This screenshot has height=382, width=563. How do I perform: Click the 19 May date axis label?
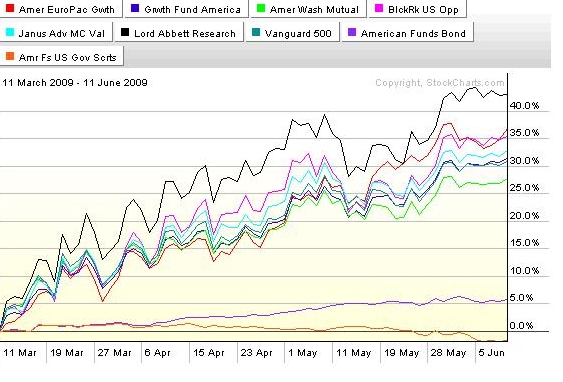click(401, 353)
